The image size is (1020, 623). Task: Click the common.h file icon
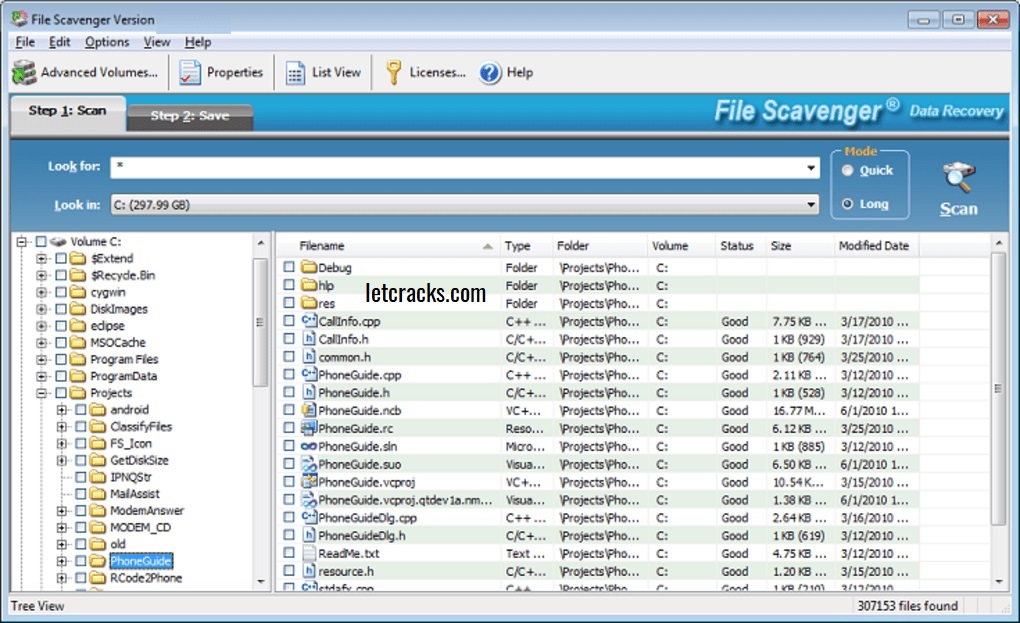tap(308, 356)
